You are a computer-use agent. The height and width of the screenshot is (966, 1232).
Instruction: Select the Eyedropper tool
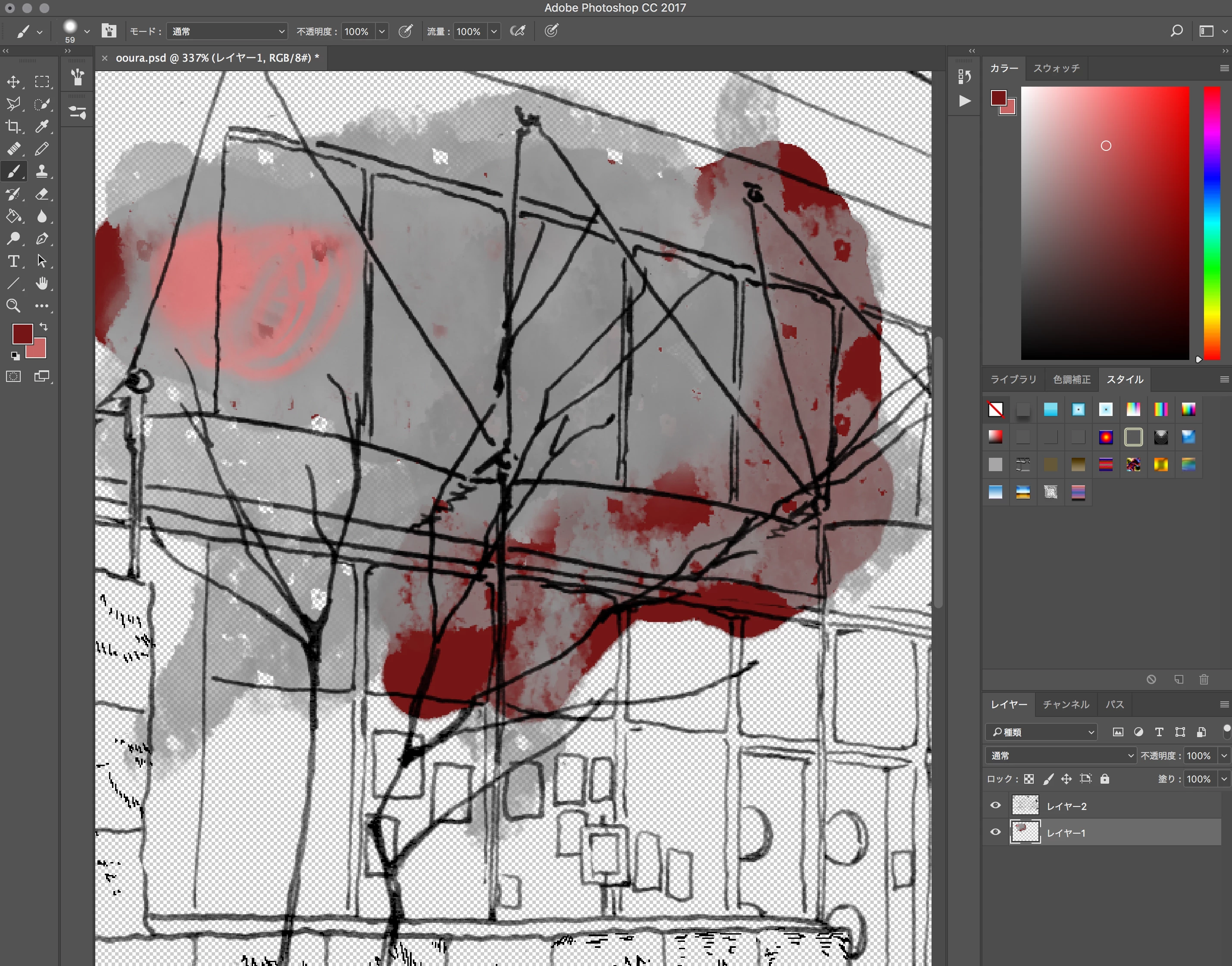coord(42,127)
